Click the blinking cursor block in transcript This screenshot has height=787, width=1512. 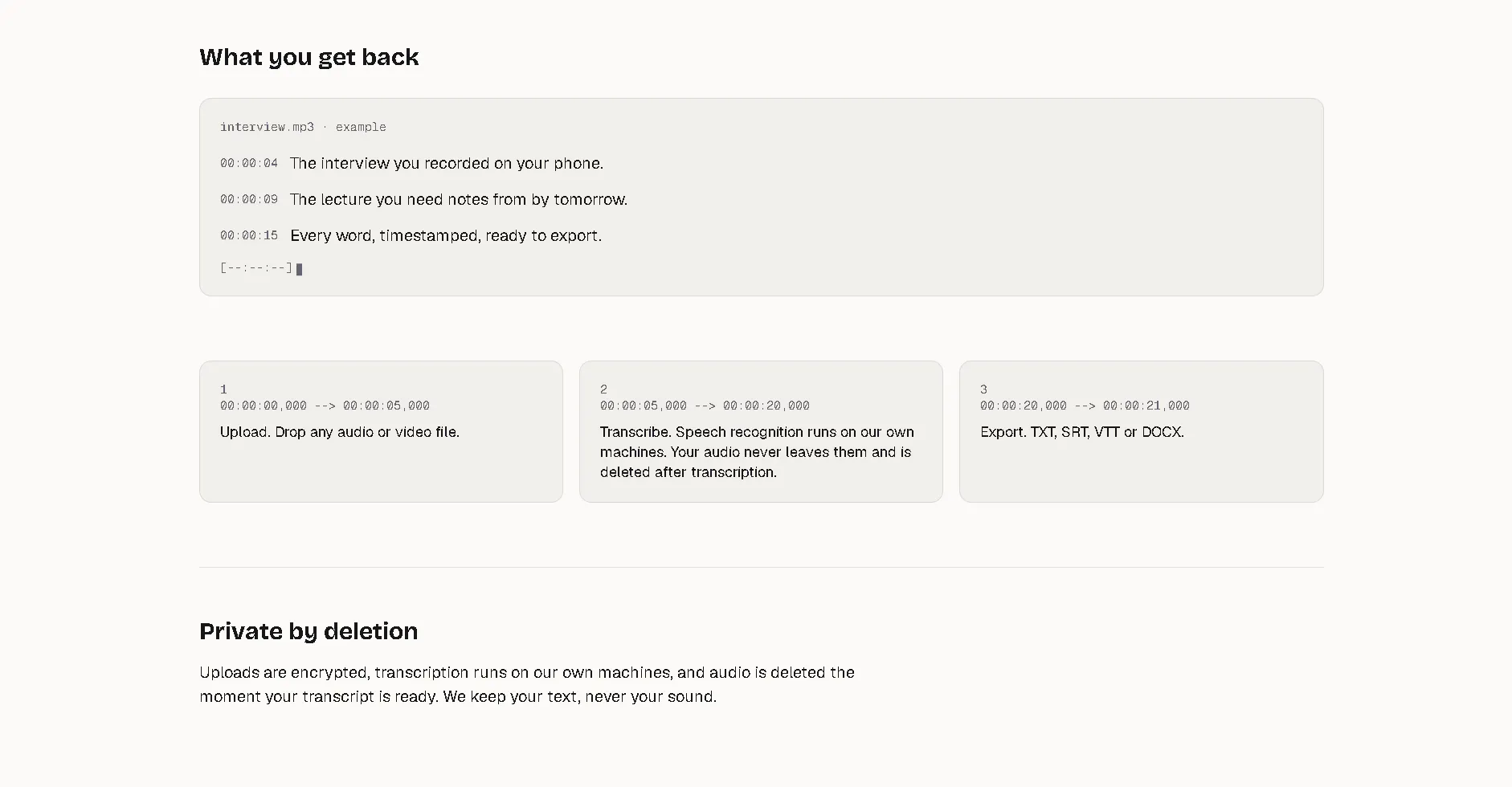click(300, 269)
